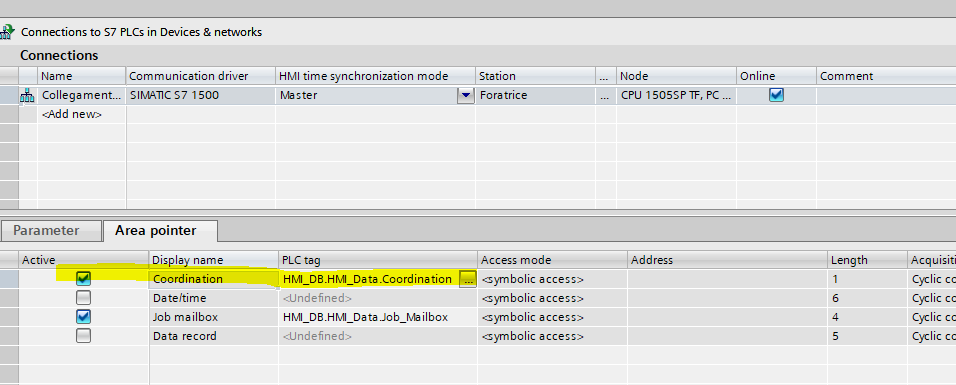Click the CPU 1505SP TF node cell

(676, 95)
